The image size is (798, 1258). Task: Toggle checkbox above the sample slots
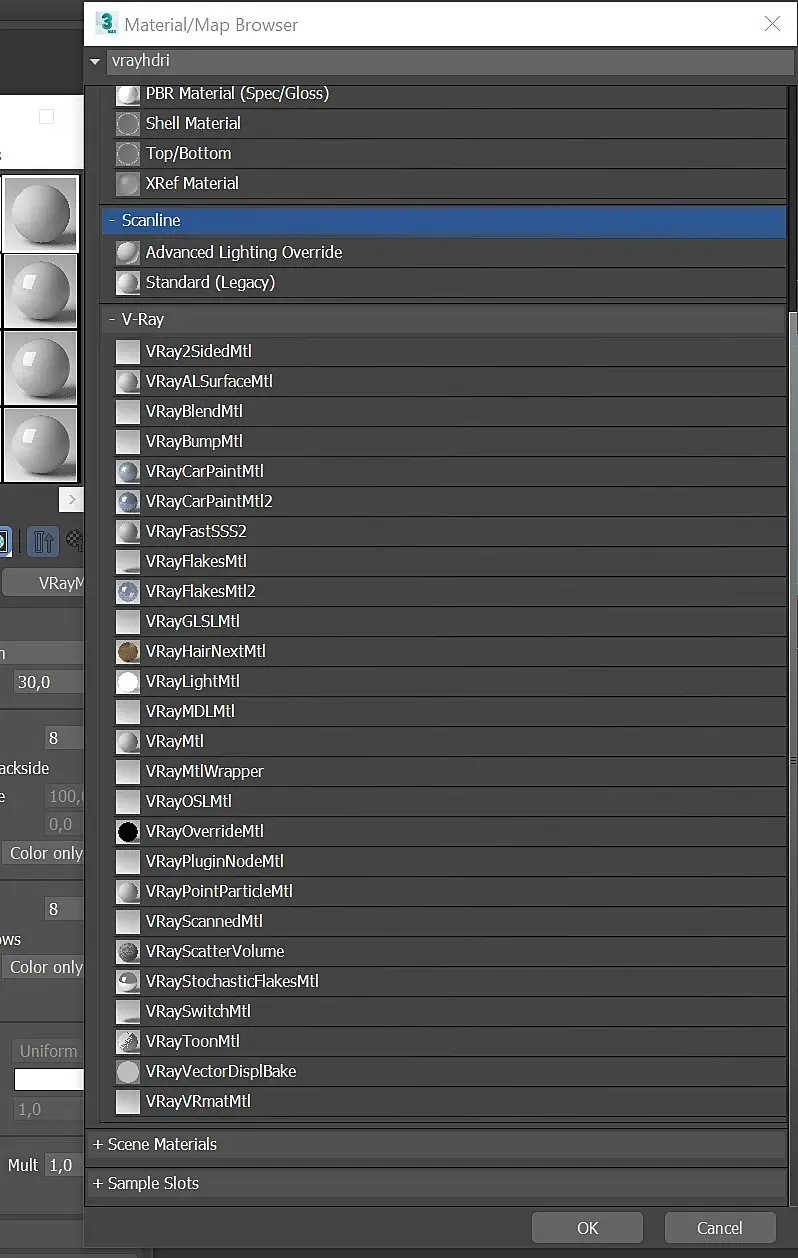click(46, 117)
